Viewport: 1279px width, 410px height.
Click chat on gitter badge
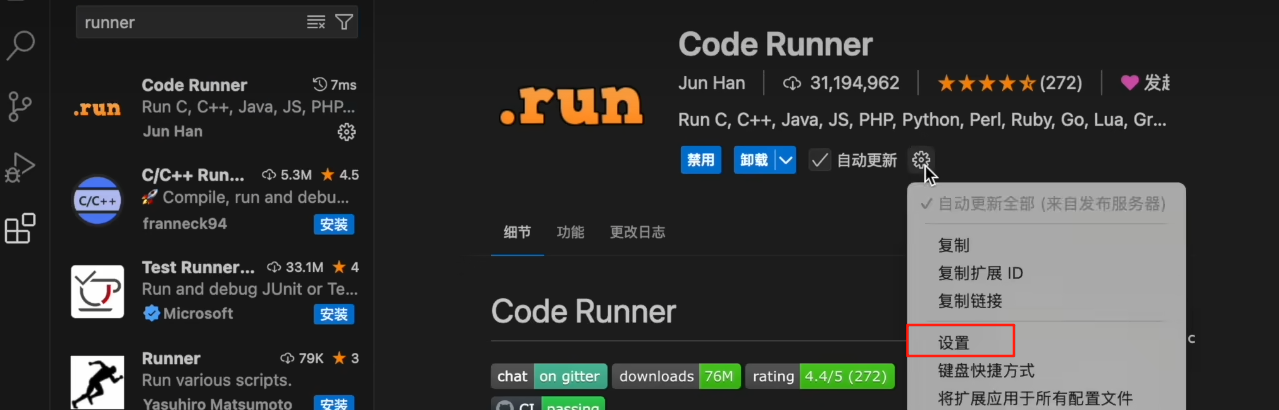(548, 376)
